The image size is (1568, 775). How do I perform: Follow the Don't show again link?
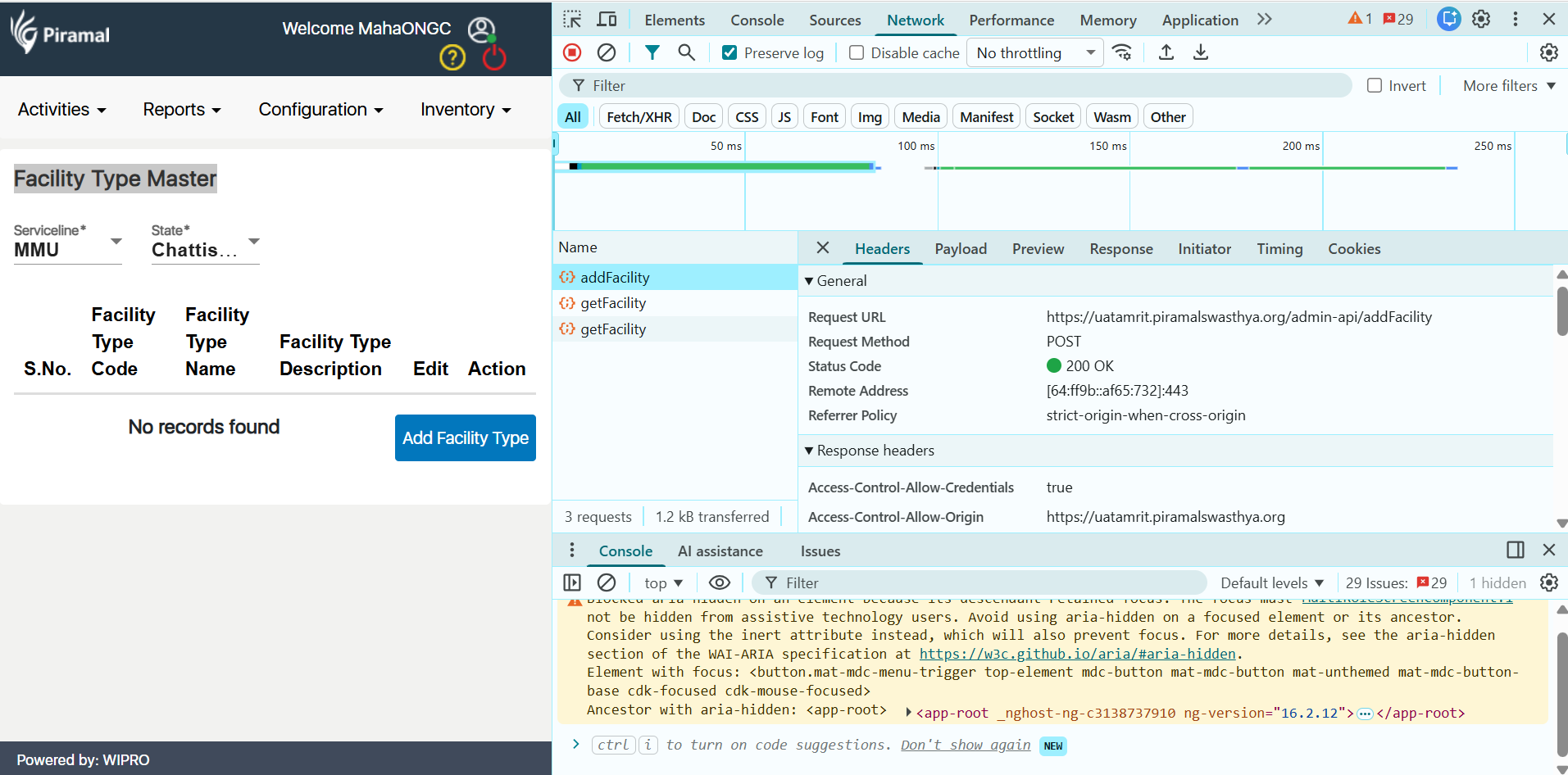click(965, 745)
